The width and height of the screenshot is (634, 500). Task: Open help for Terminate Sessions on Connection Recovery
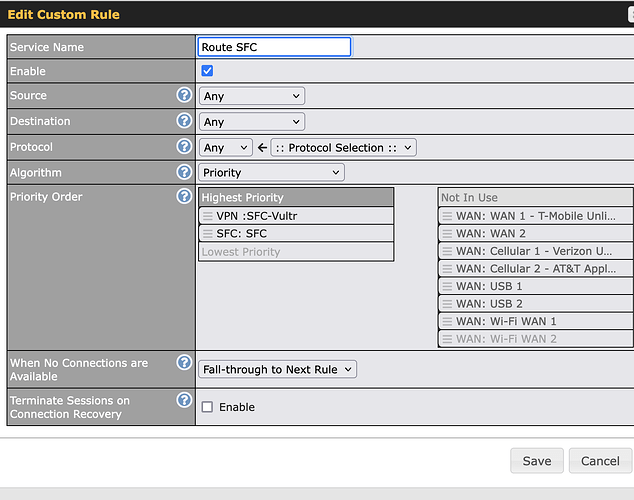coord(184,400)
